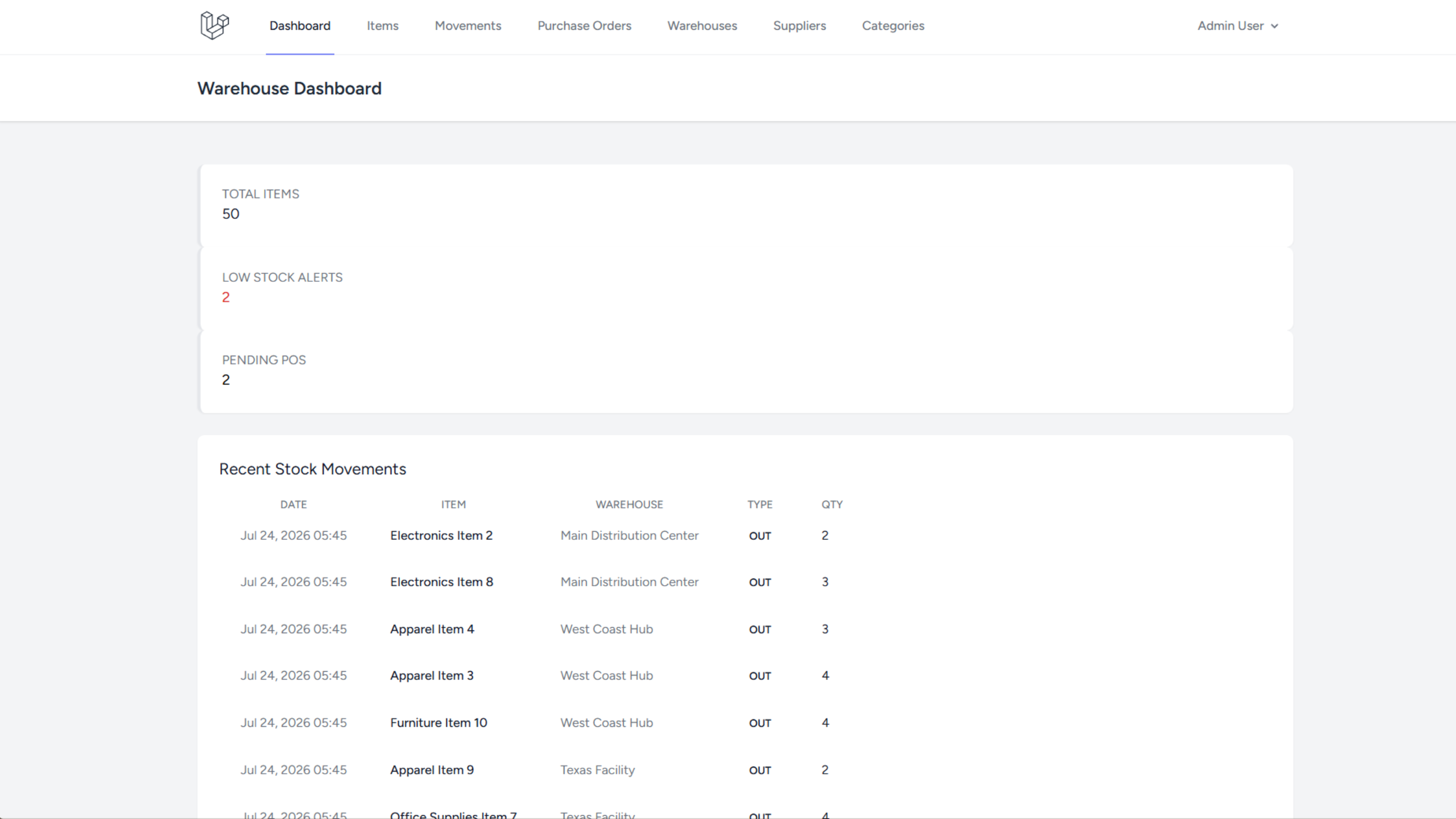Click Main Distribution Center in Electronics Item 2 row
The height and width of the screenshot is (819, 1456).
[629, 536]
